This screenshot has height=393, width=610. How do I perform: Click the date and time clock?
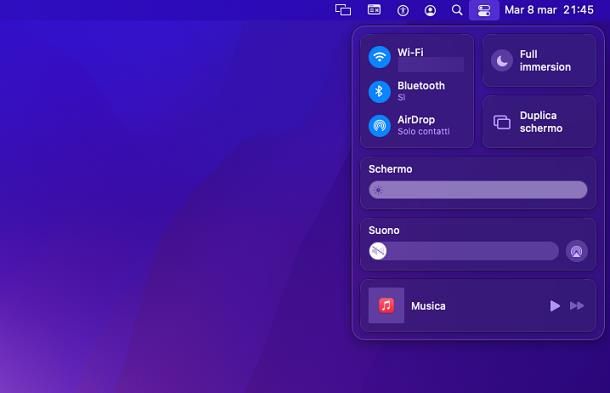[549, 10]
